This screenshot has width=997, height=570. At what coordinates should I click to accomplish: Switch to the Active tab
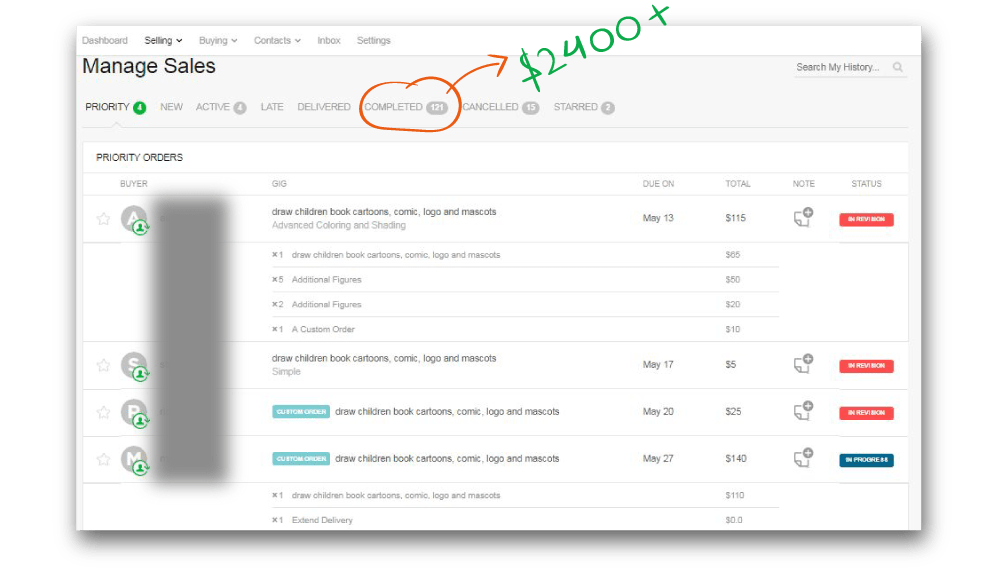221,107
